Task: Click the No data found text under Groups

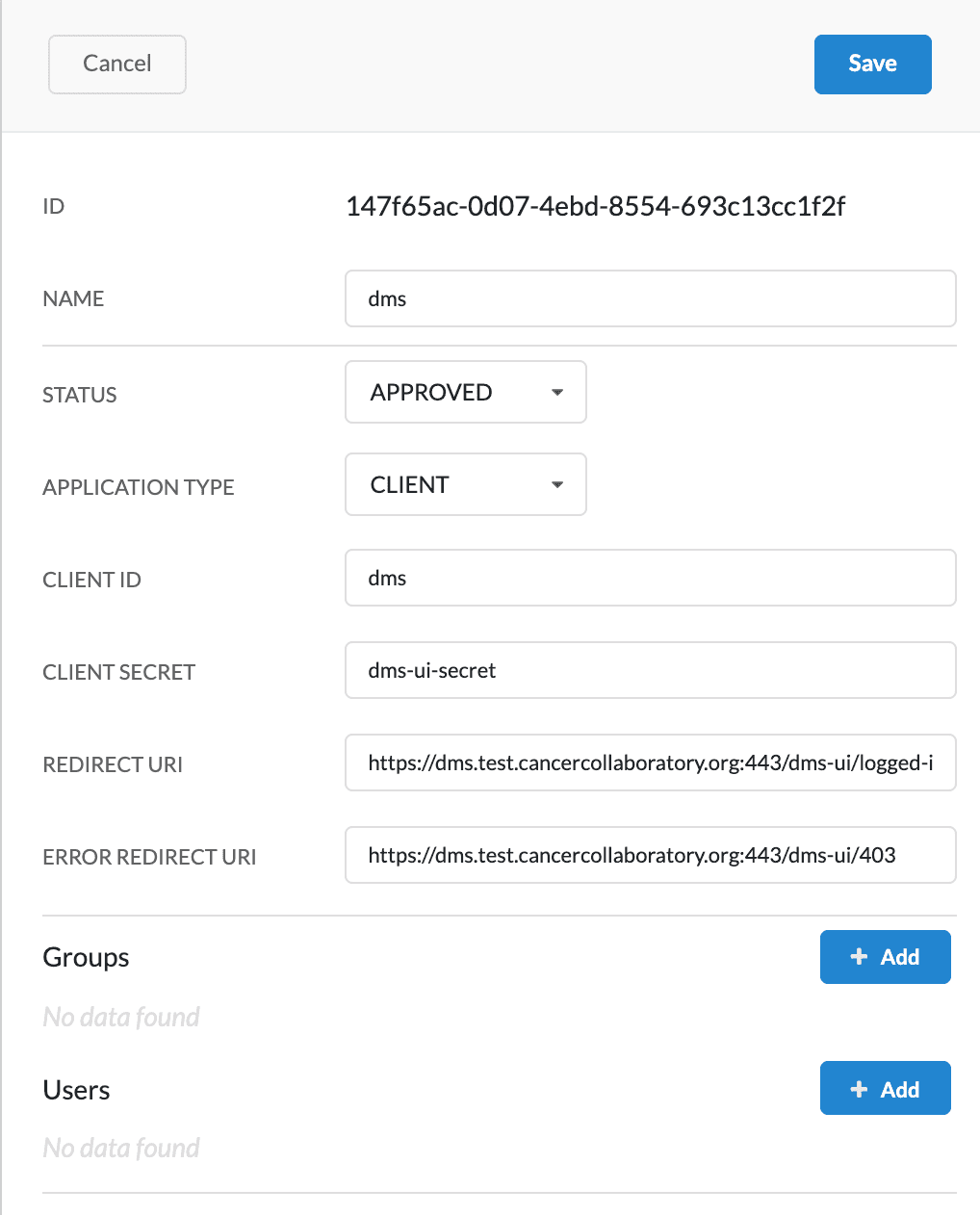Action: pos(121,1017)
